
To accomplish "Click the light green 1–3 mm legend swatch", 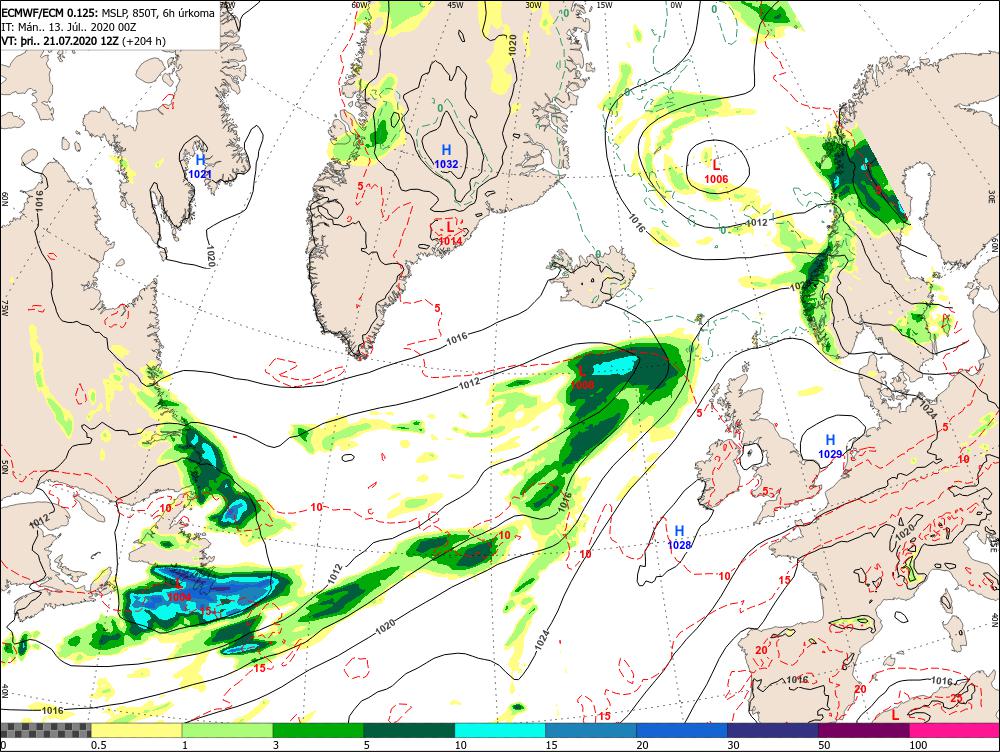I will click(x=228, y=730).
